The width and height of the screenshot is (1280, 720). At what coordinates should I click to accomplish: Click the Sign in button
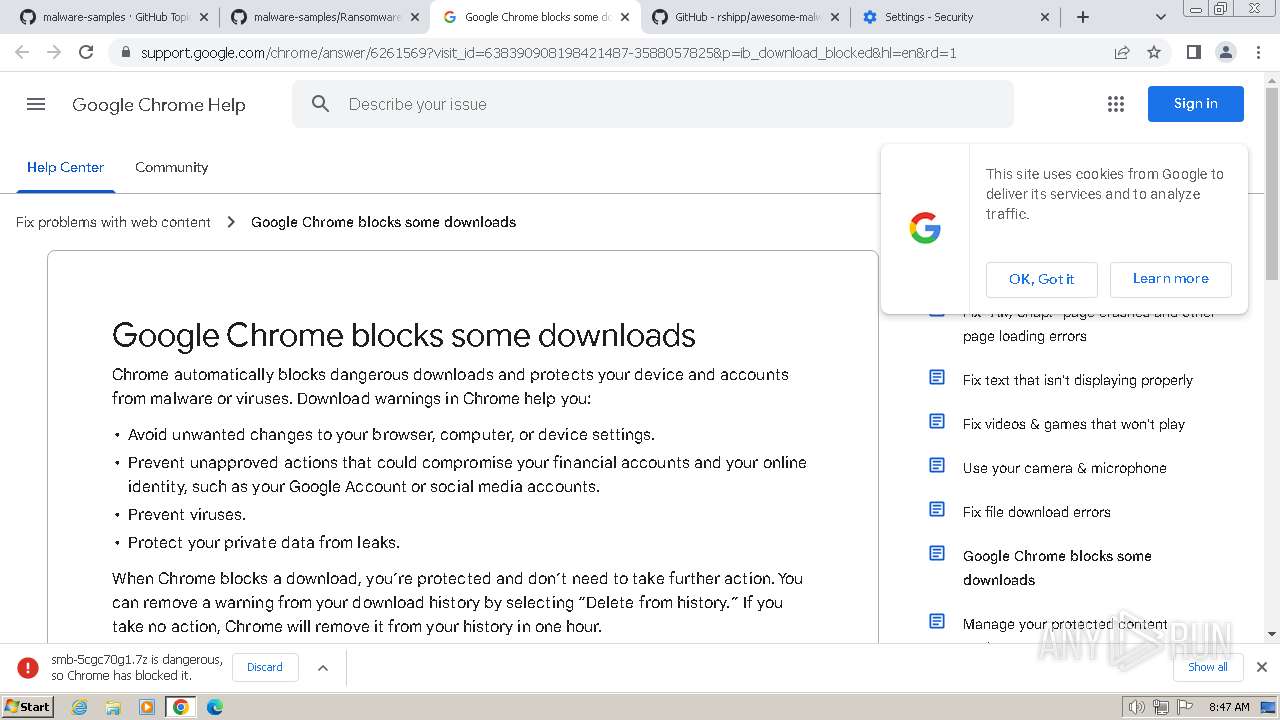coord(1196,104)
